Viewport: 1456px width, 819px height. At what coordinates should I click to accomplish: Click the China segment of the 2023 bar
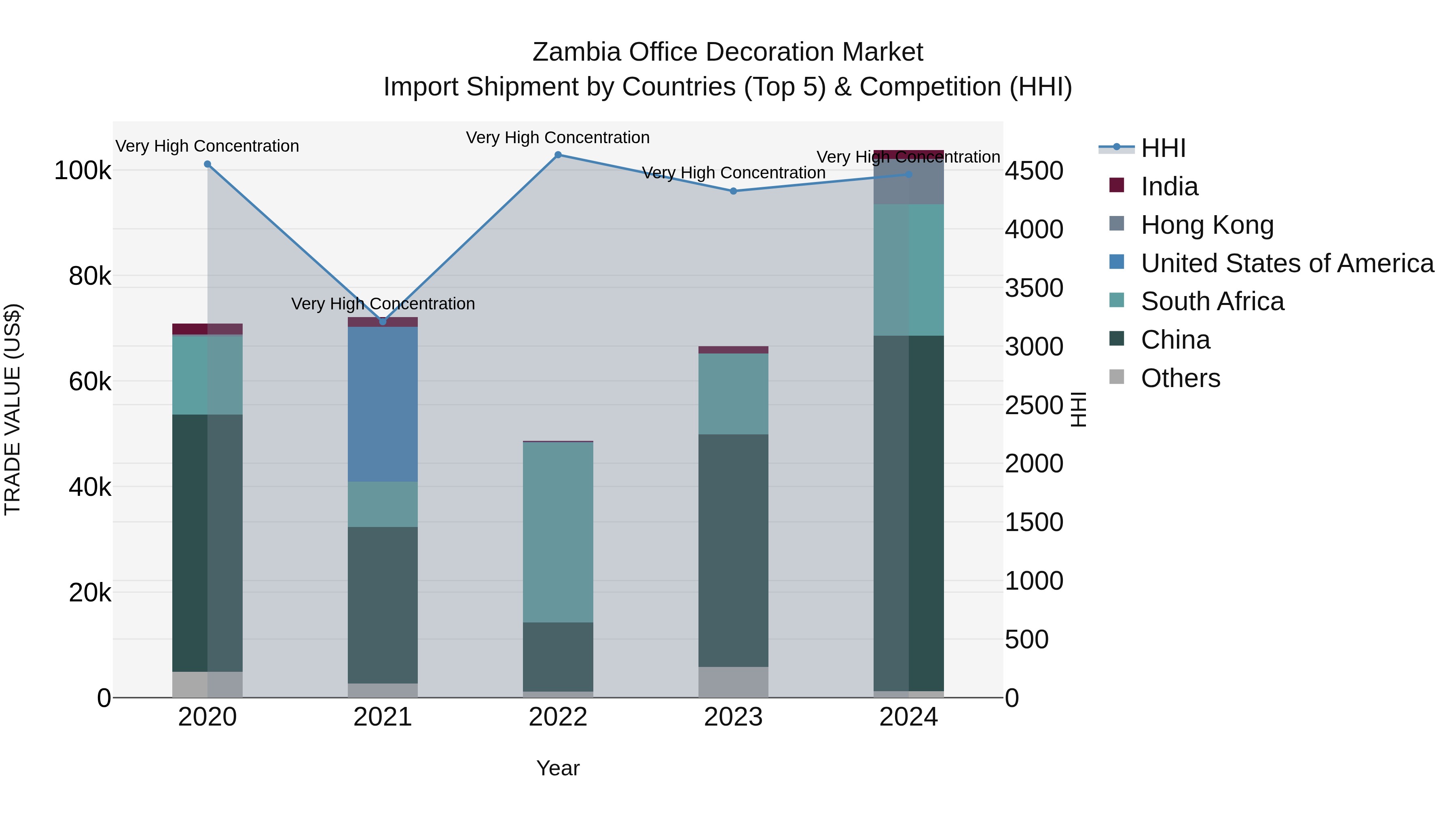733,550
